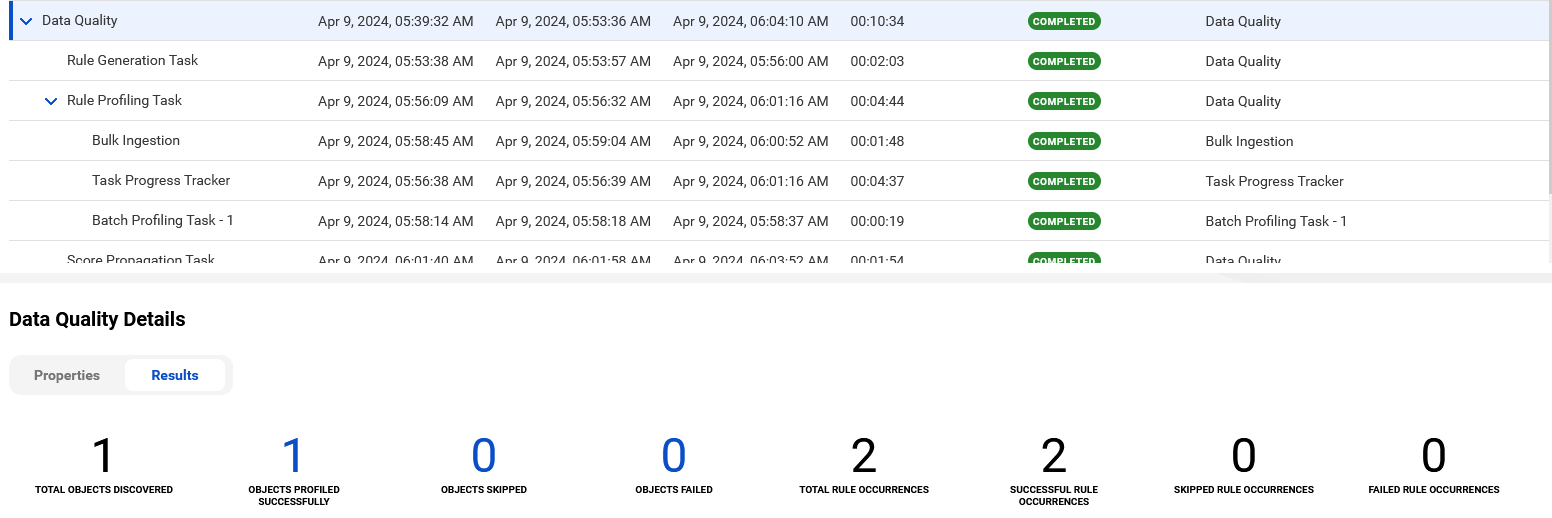This screenshot has height=518, width=1552.
Task: Click the COMPLETED badge for Bulk Ingestion
Action: 1064,141
